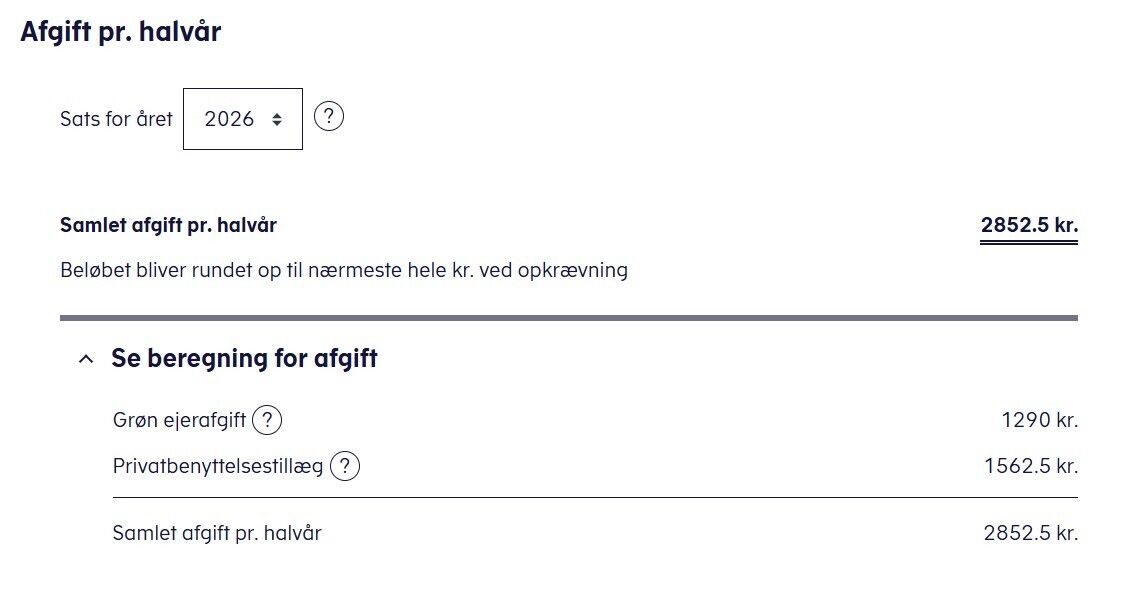Click the 1290 kr. amount
Screen dimensions: 1140x596
(1039, 421)
